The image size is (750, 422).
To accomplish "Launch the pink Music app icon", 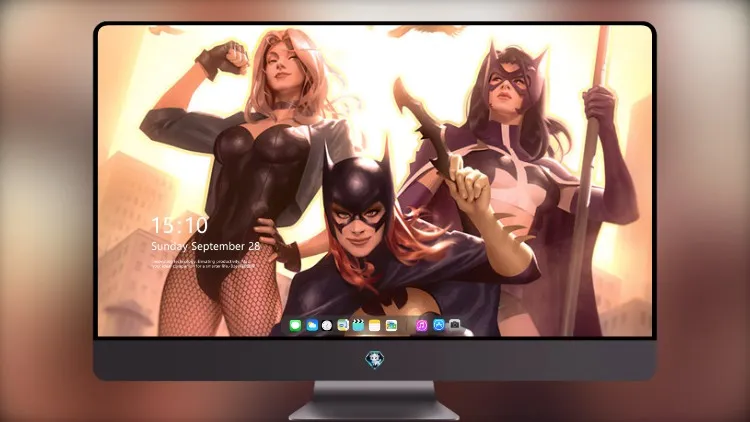I will point(421,325).
